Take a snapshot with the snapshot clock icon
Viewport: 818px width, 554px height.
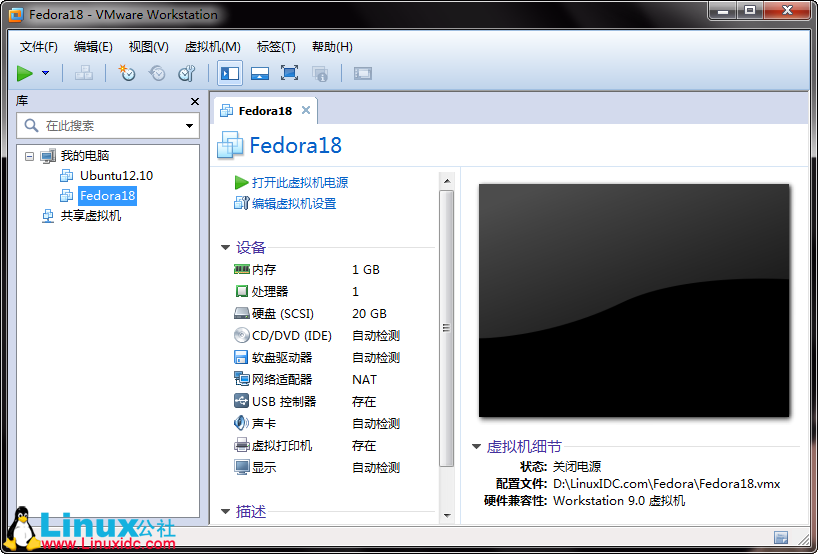coord(127,74)
